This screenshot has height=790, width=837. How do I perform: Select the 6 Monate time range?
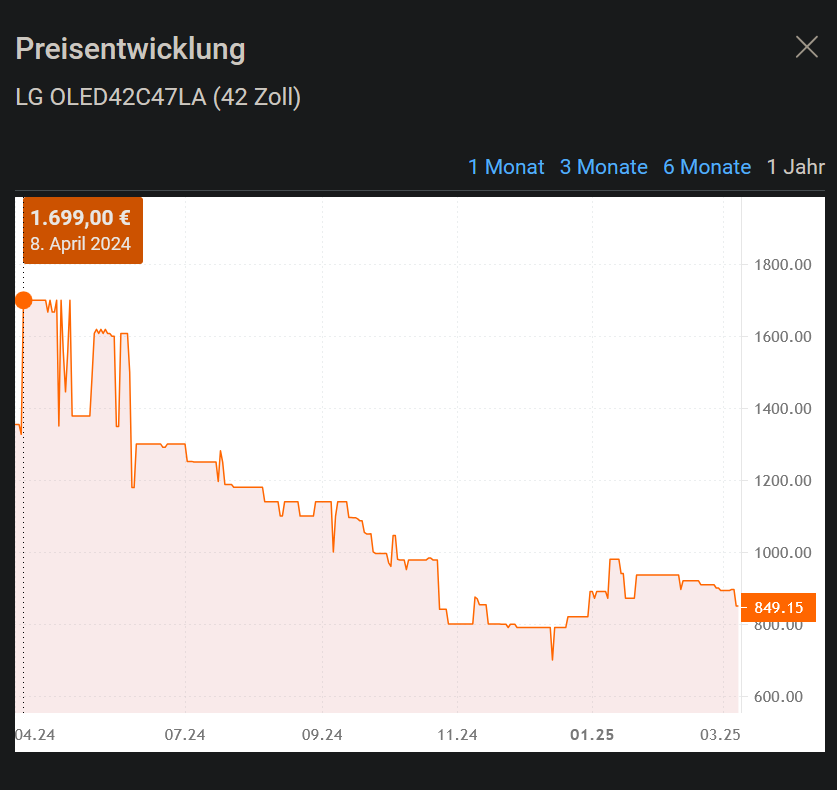pos(707,167)
